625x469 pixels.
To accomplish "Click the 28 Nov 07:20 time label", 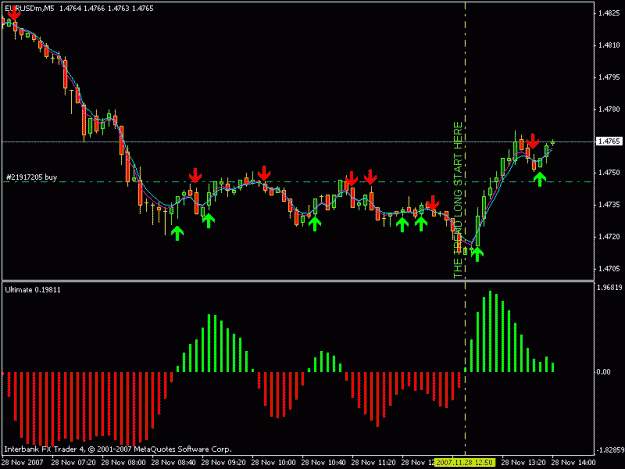I will 73,462.
